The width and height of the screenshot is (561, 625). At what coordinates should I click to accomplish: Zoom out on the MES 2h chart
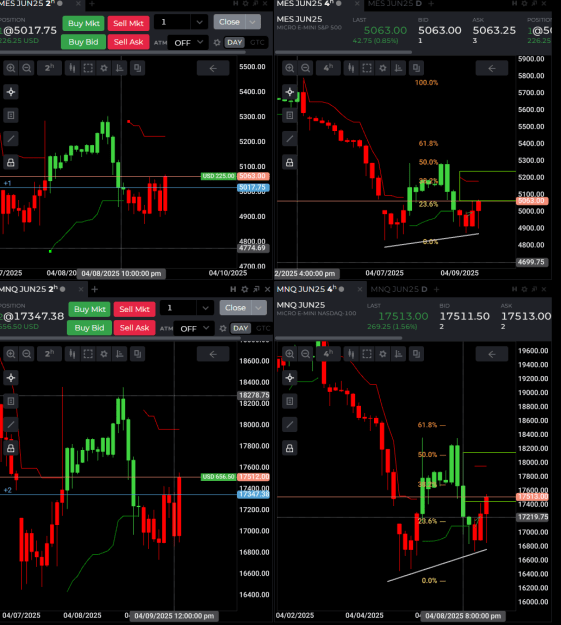pyautogui.click(x=27, y=68)
